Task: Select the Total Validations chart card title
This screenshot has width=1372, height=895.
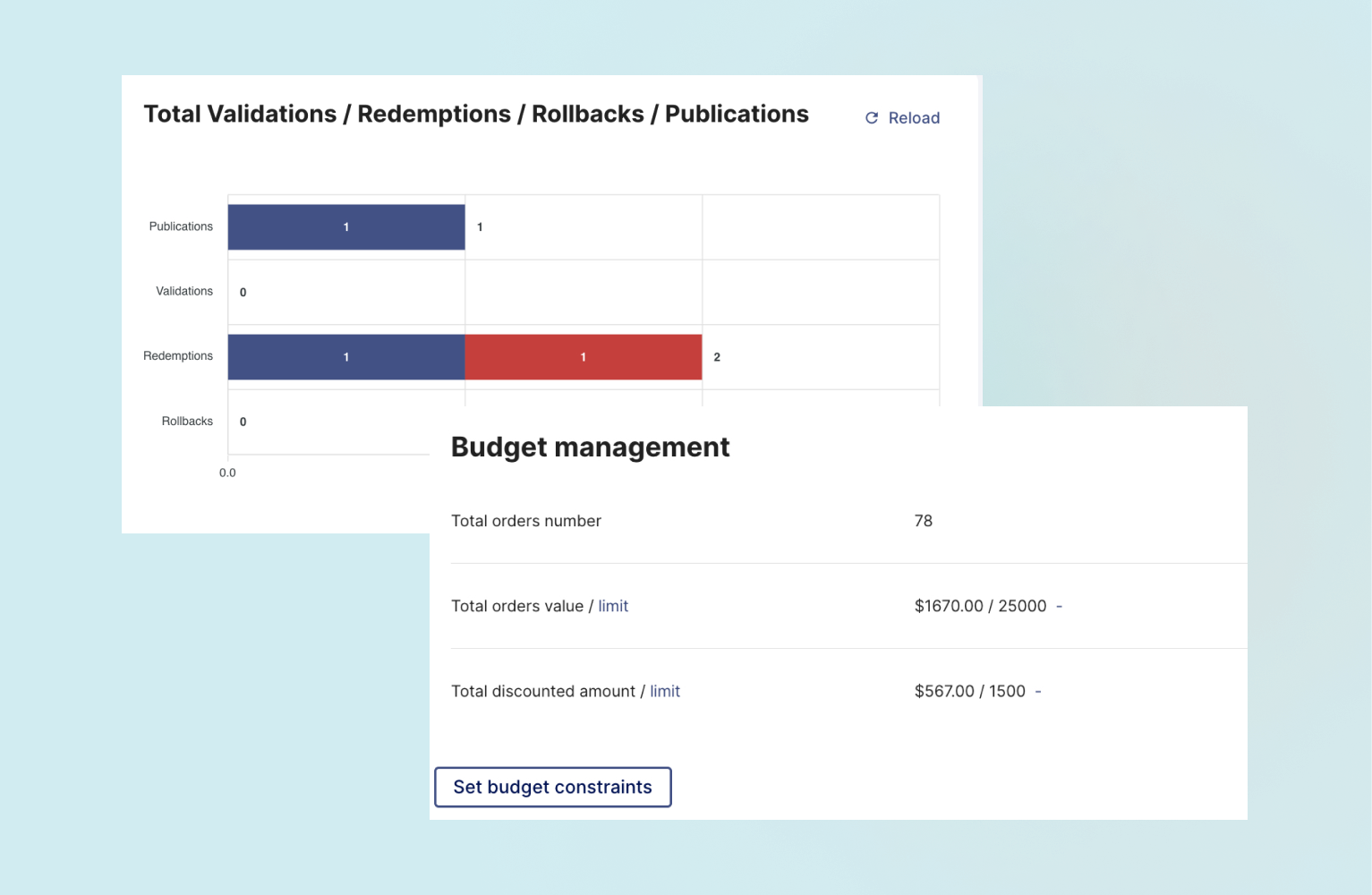Action: (476, 114)
